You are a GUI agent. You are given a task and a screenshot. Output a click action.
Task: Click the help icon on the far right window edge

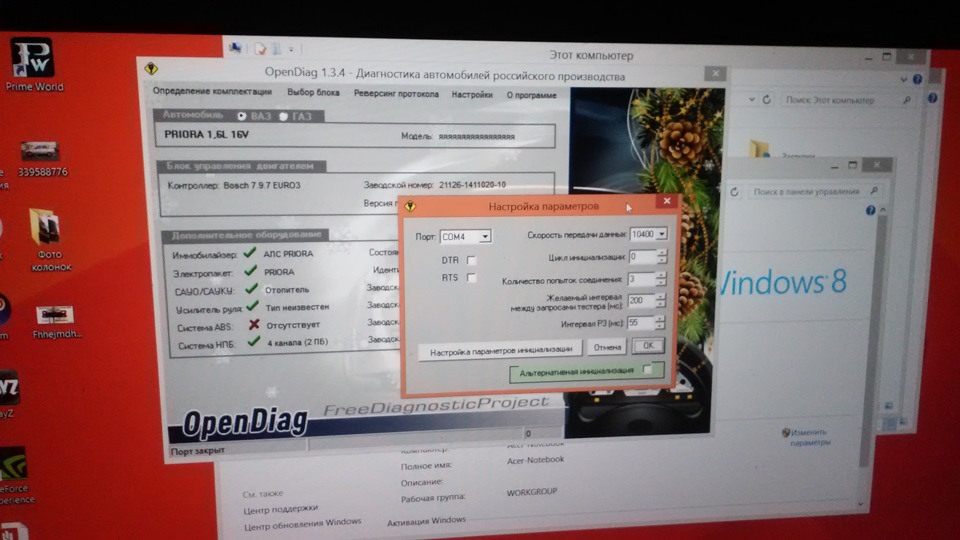tap(932, 98)
